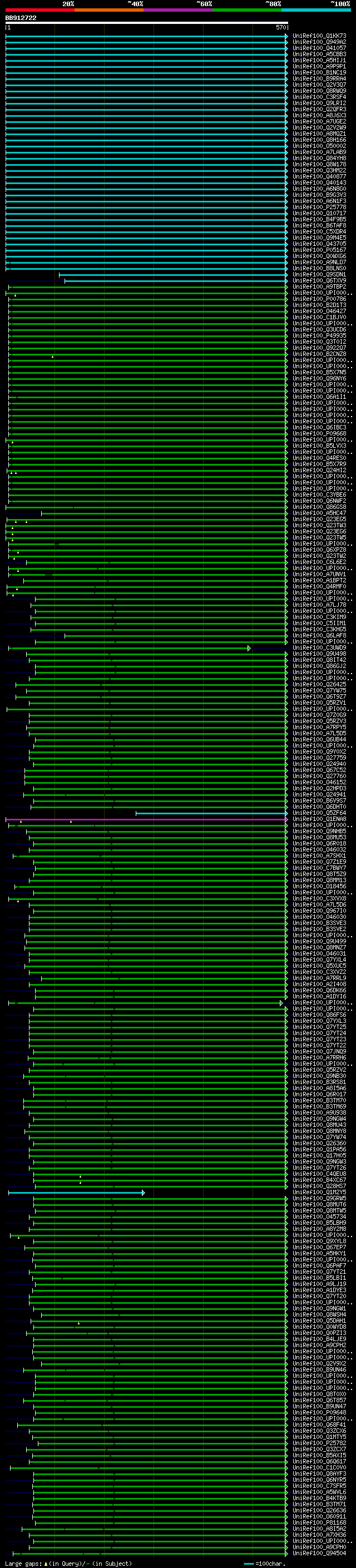Select hit label UniRef100_P25778

pyautogui.click(x=319, y=207)
